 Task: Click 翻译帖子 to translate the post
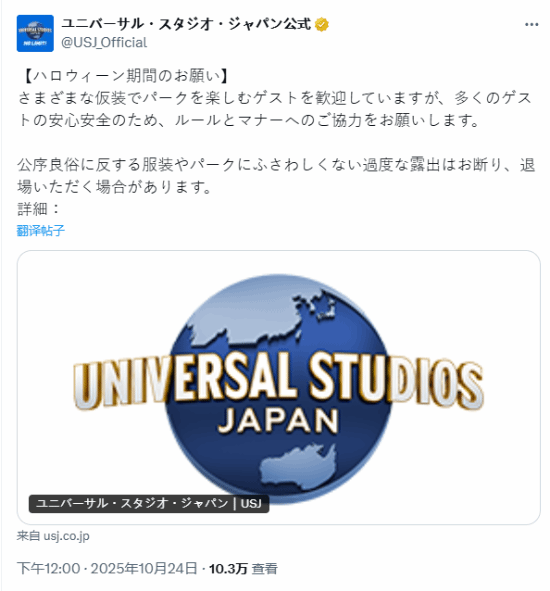(x=41, y=230)
